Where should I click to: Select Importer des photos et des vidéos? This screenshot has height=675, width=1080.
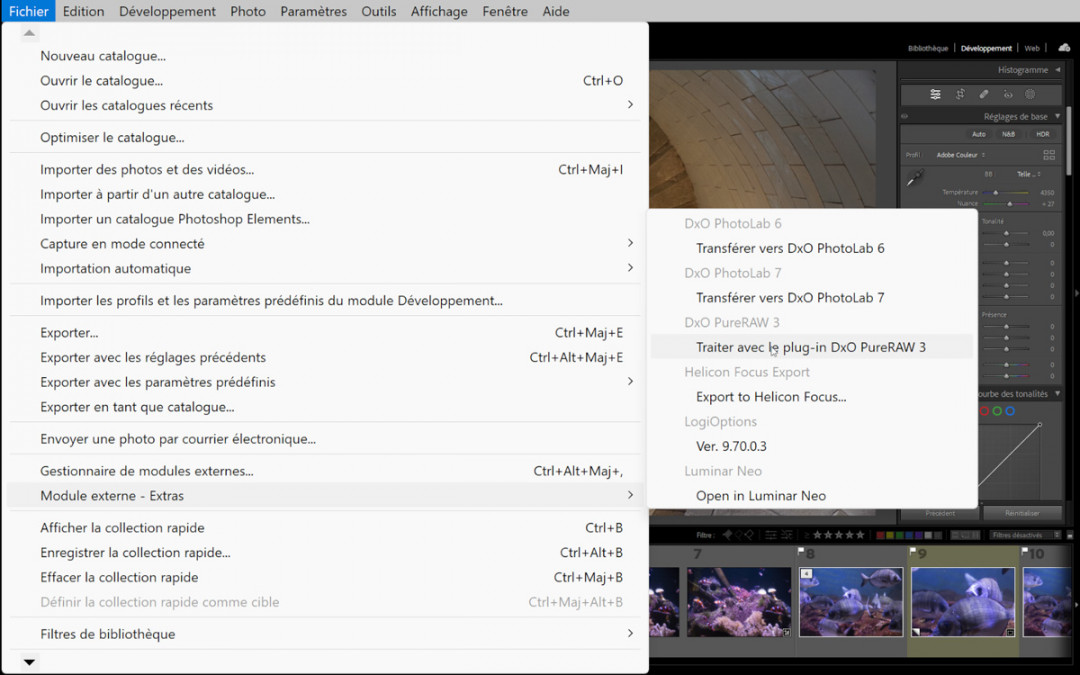click(x=324, y=169)
